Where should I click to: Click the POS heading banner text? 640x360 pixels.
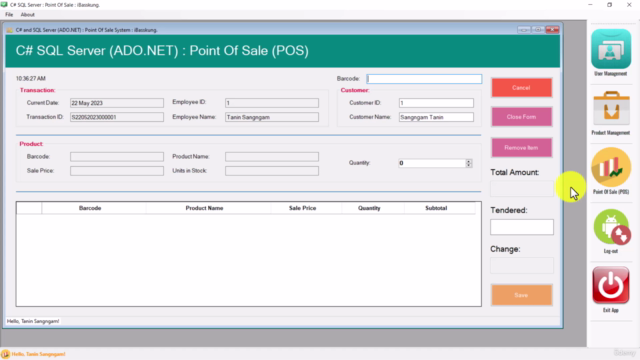[x=162, y=51]
